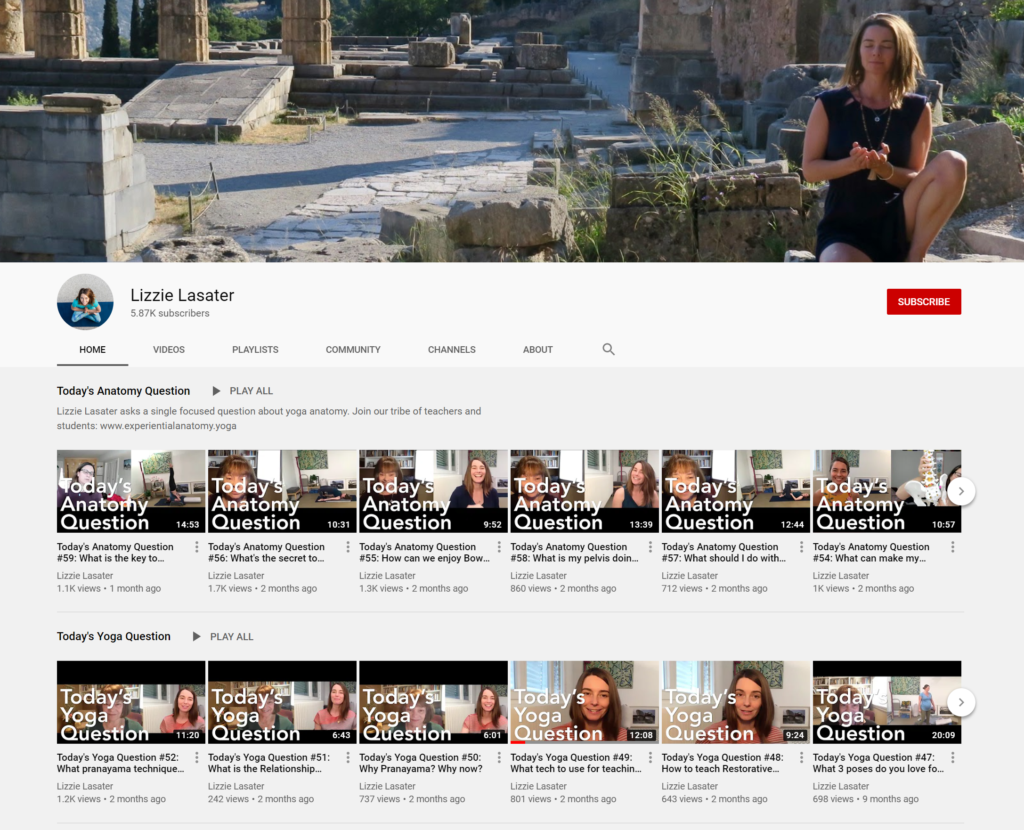Open the Playlists tab

coord(255,350)
